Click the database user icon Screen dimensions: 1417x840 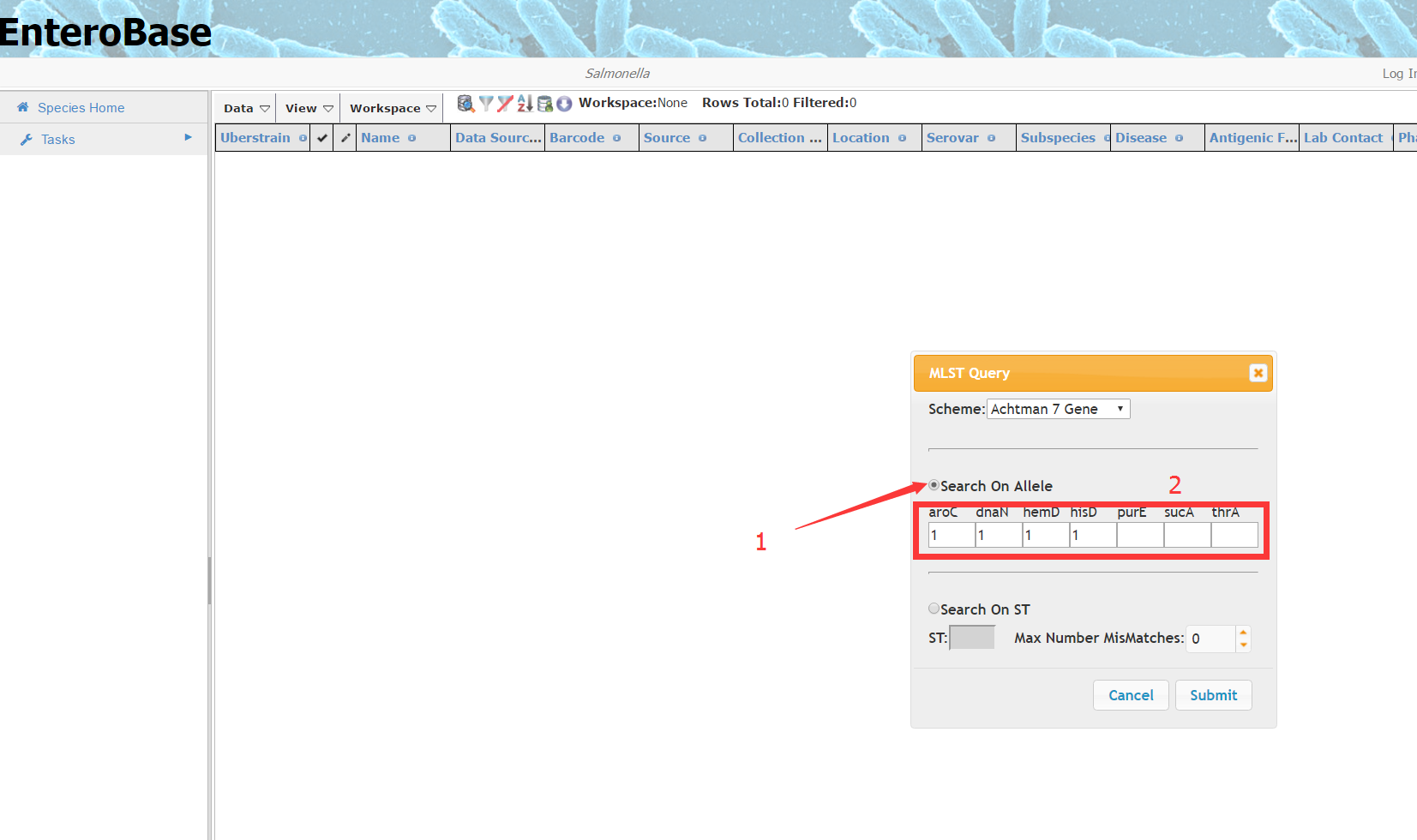tap(544, 104)
